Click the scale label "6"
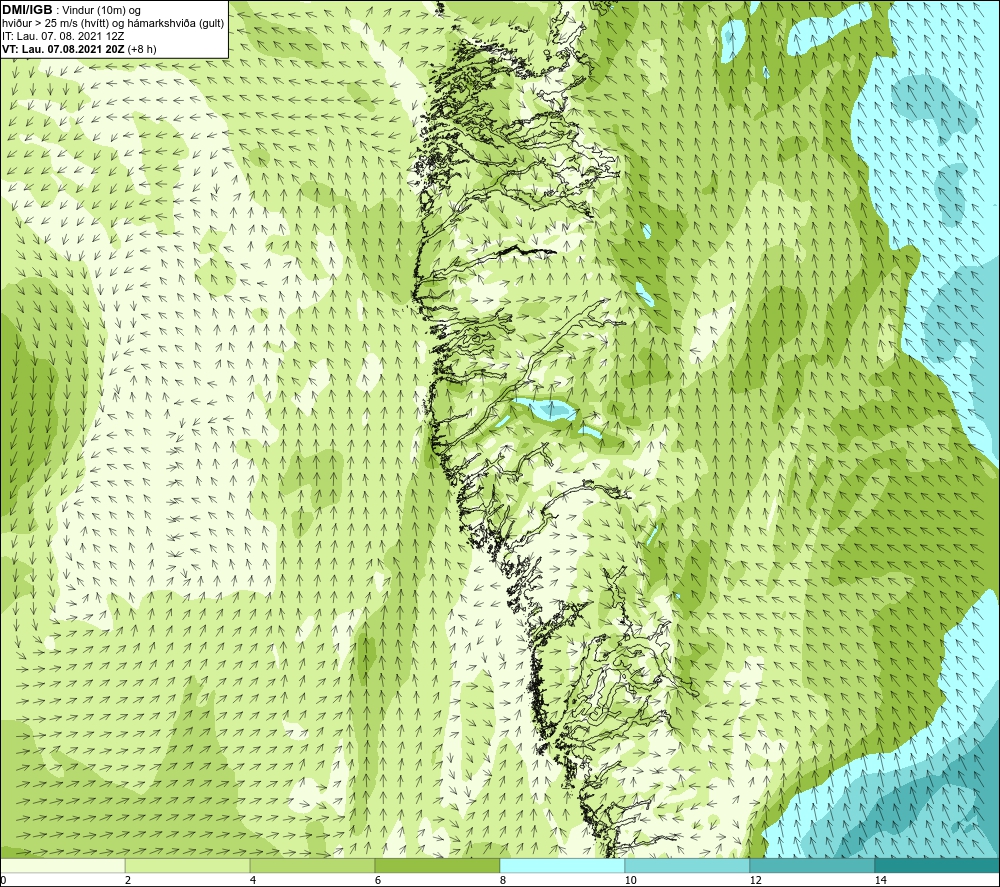This screenshot has width=1000, height=887. click(378, 880)
